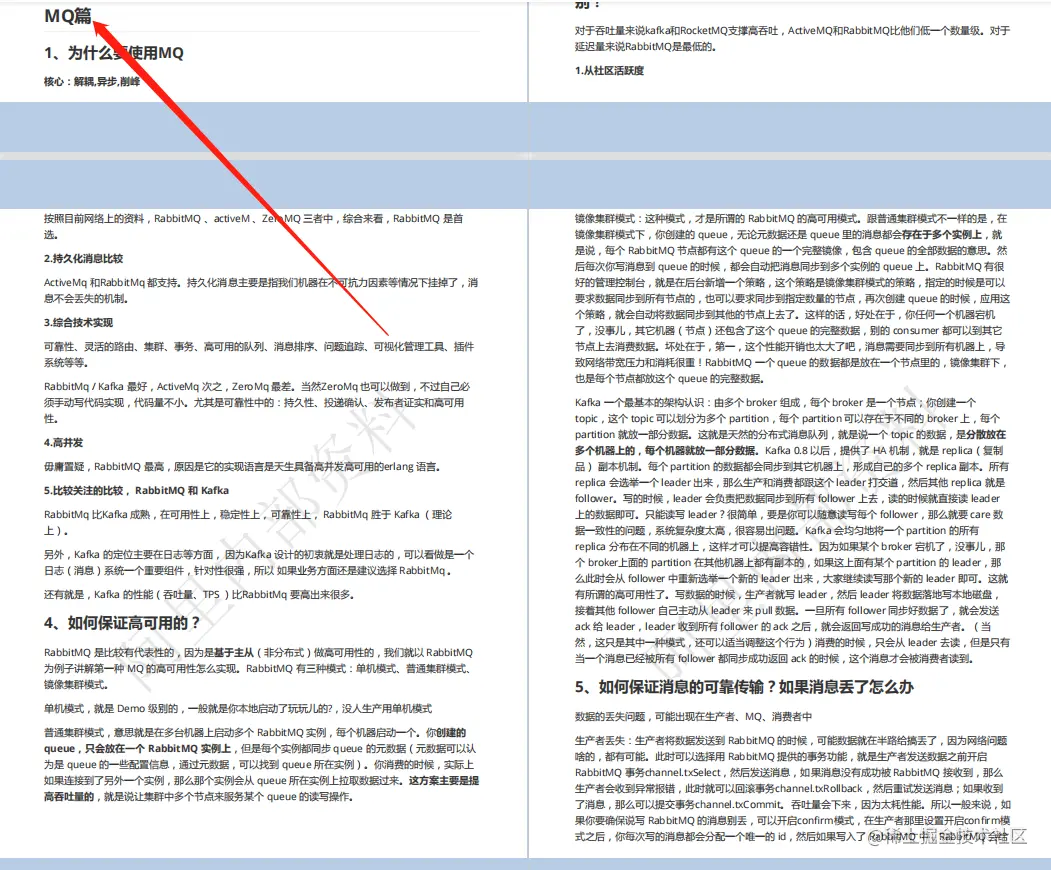Click the line '核心：解耦,异步,削峰'
Screen dimensions: 1051x870
pyautogui.click(x=92, y=82)
